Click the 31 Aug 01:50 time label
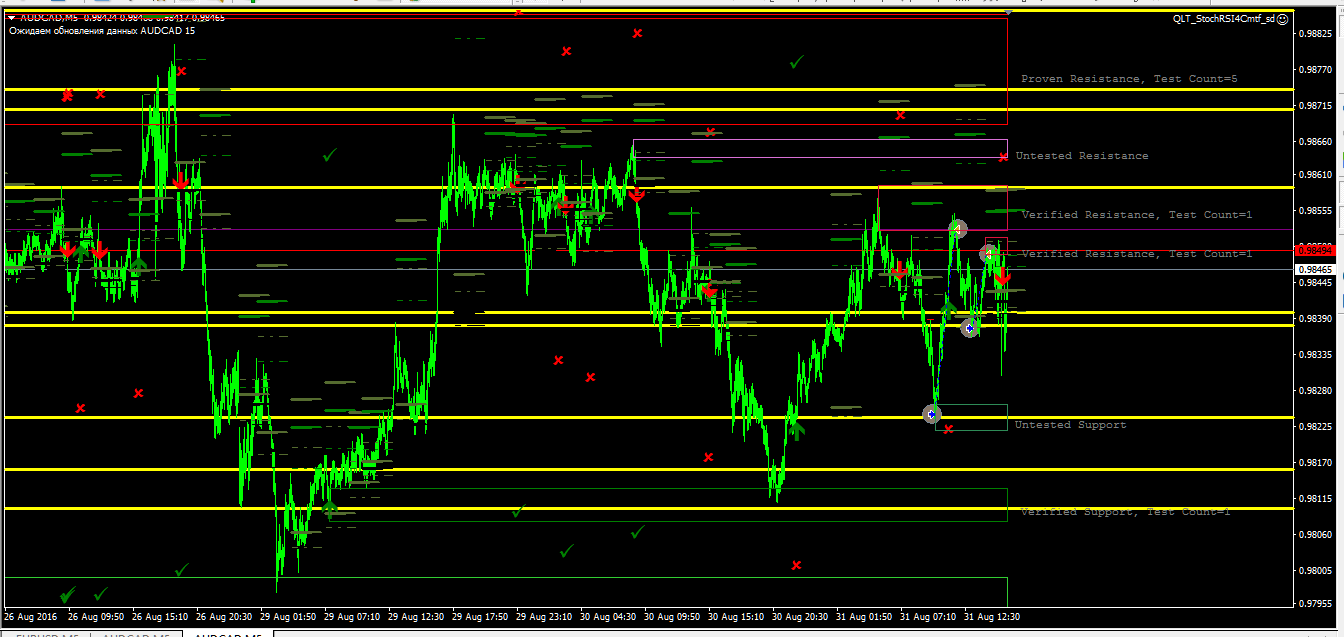This screenshot has height=637, width=1344. (865, 617)
